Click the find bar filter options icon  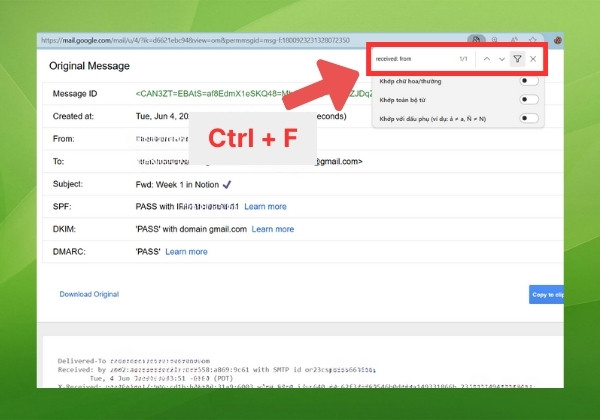pos(517,59)
